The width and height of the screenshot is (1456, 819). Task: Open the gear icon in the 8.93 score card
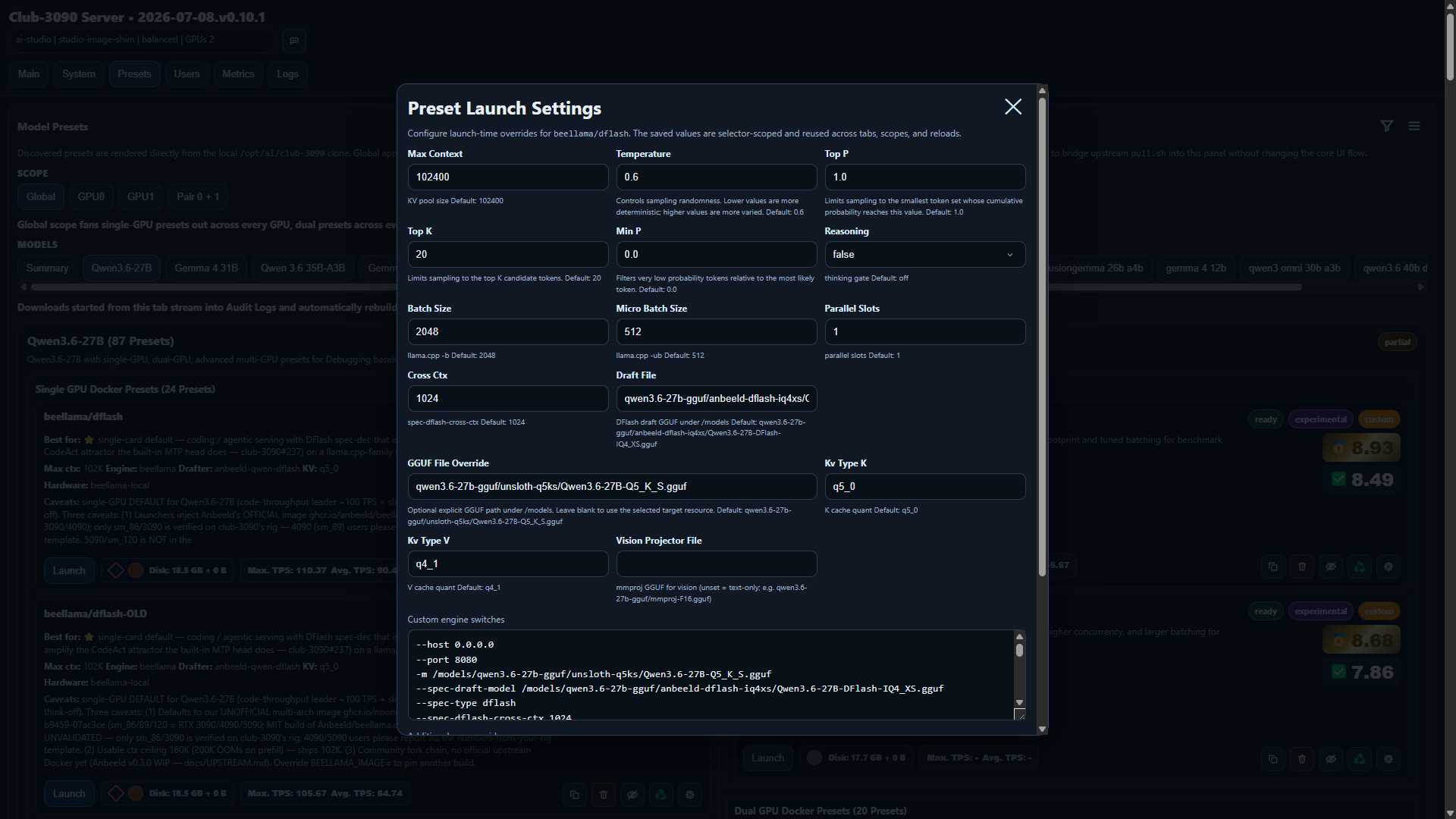tap(1389, 566)
